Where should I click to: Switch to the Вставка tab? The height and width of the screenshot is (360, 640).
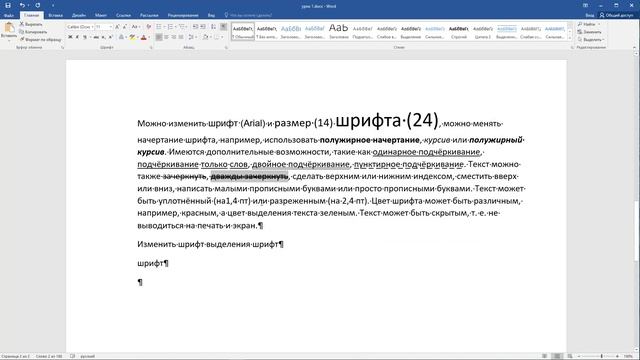click(x=56, y=15)
